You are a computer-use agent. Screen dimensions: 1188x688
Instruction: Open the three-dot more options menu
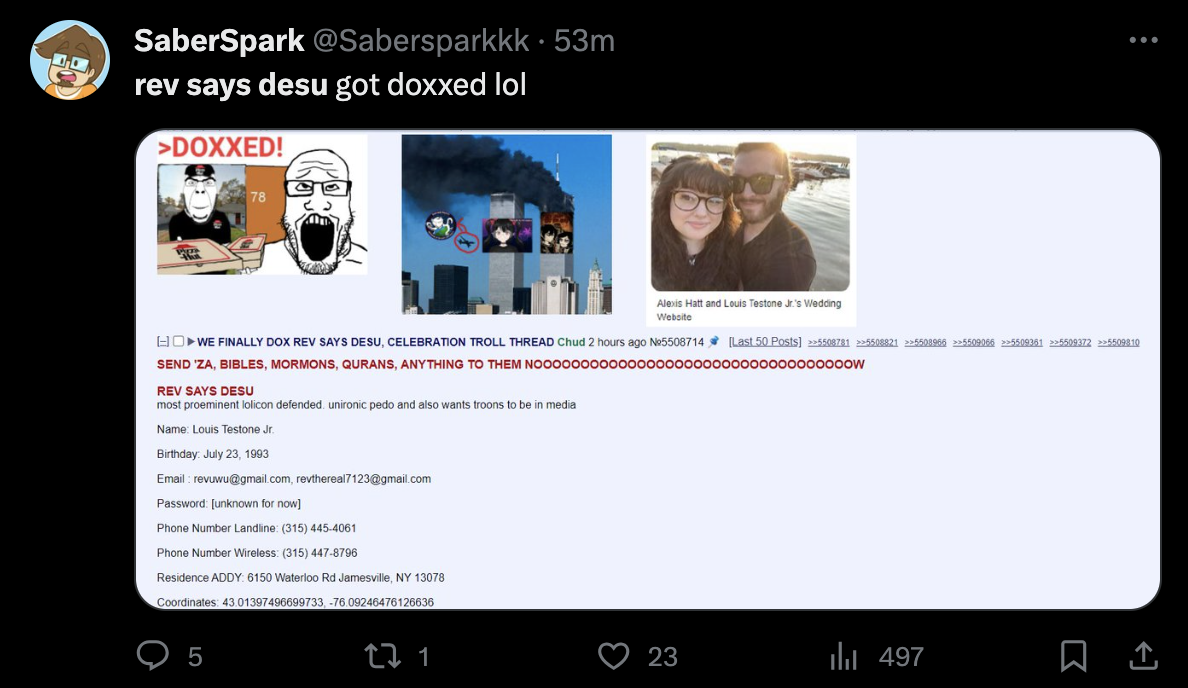(1143, 40)
